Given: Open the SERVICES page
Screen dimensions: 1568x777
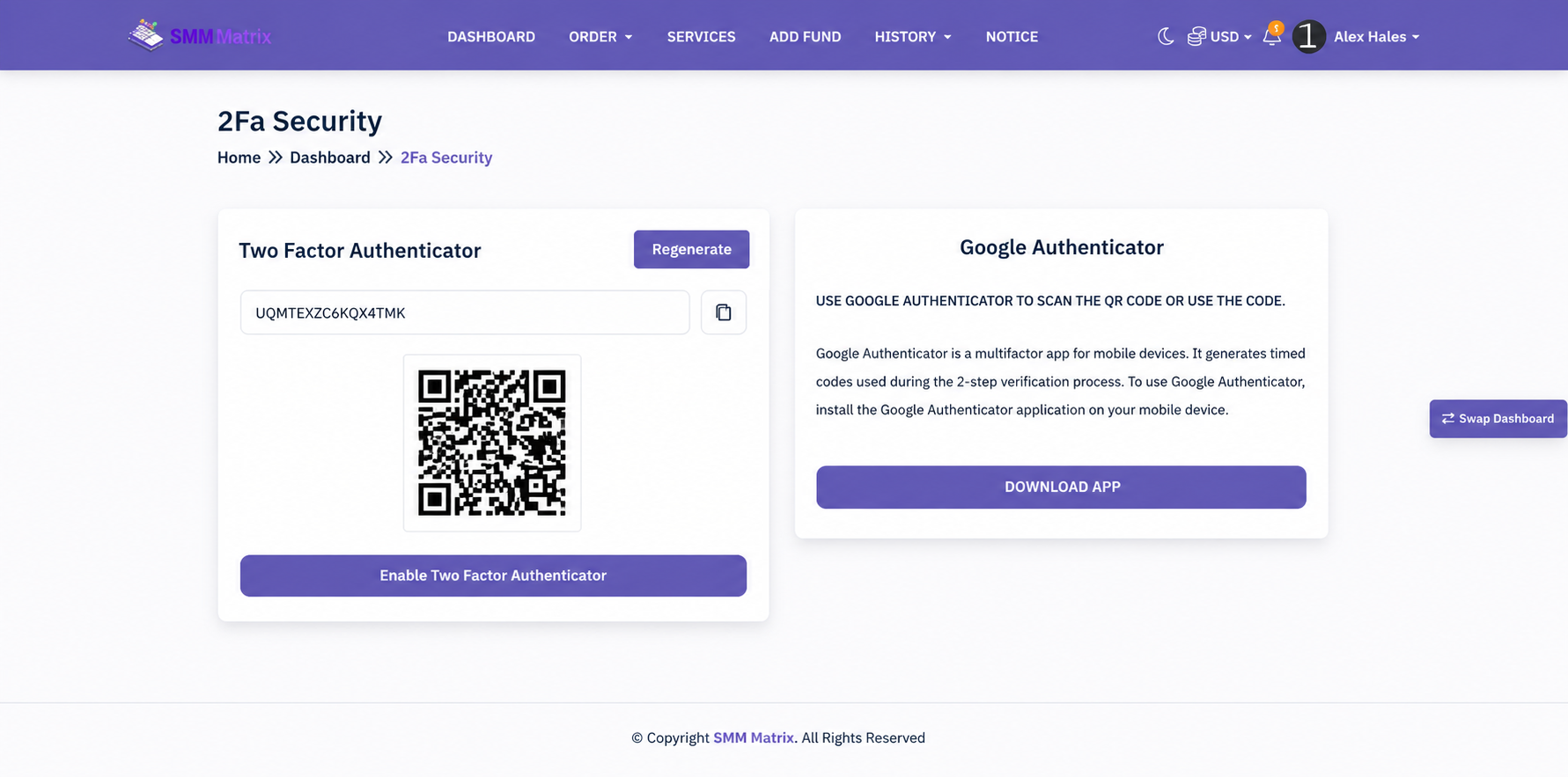Looking at the screenshot, I should [701, 36].
